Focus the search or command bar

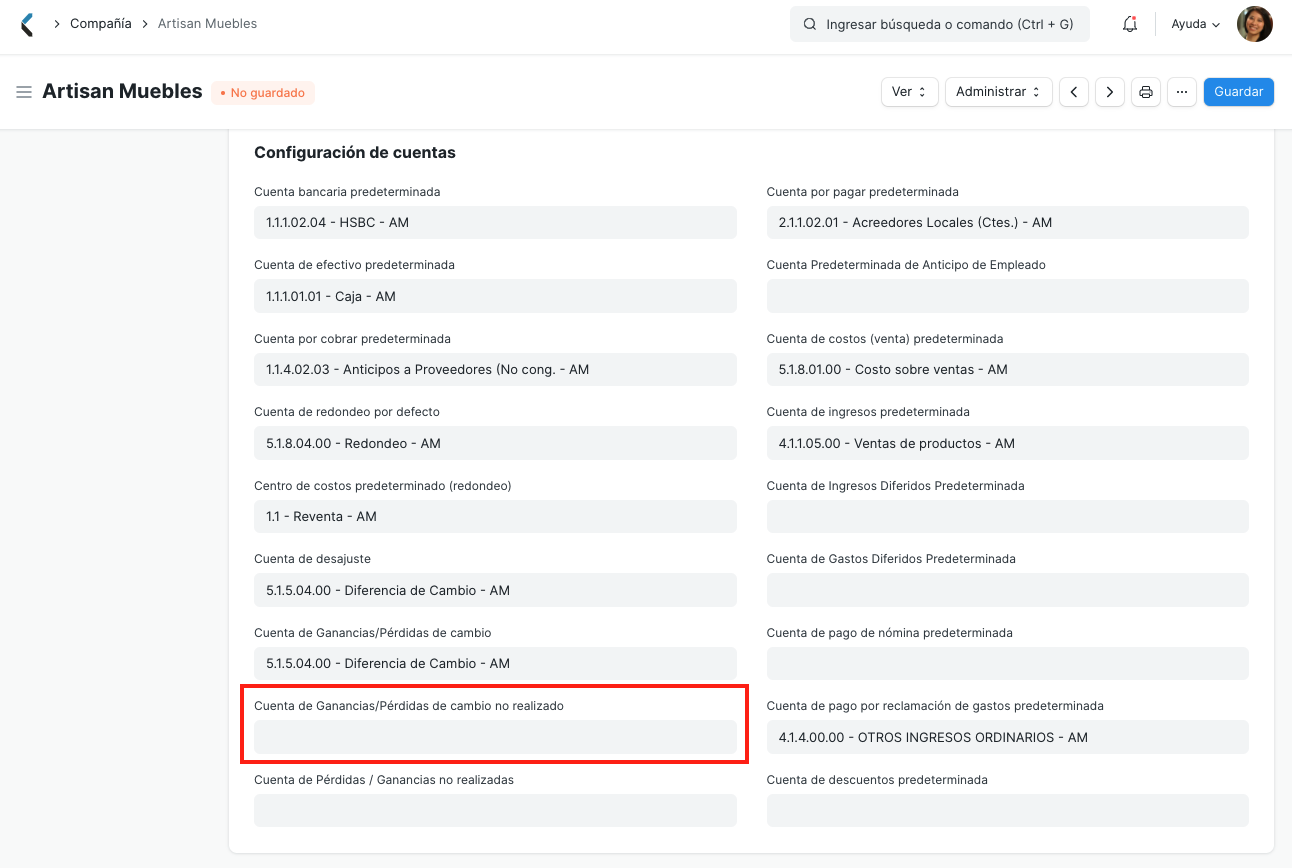(940, 24)
